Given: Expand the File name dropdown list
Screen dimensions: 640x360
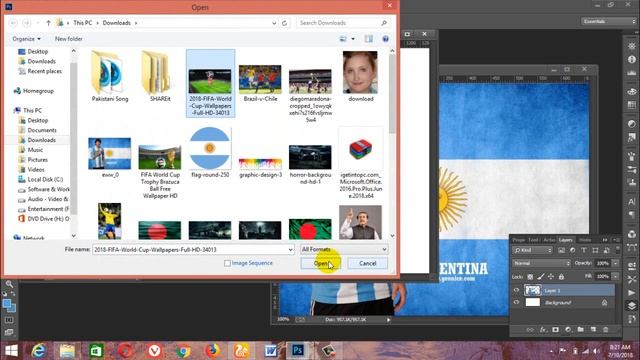Looking at the screenshot, I should coord(291,249).
